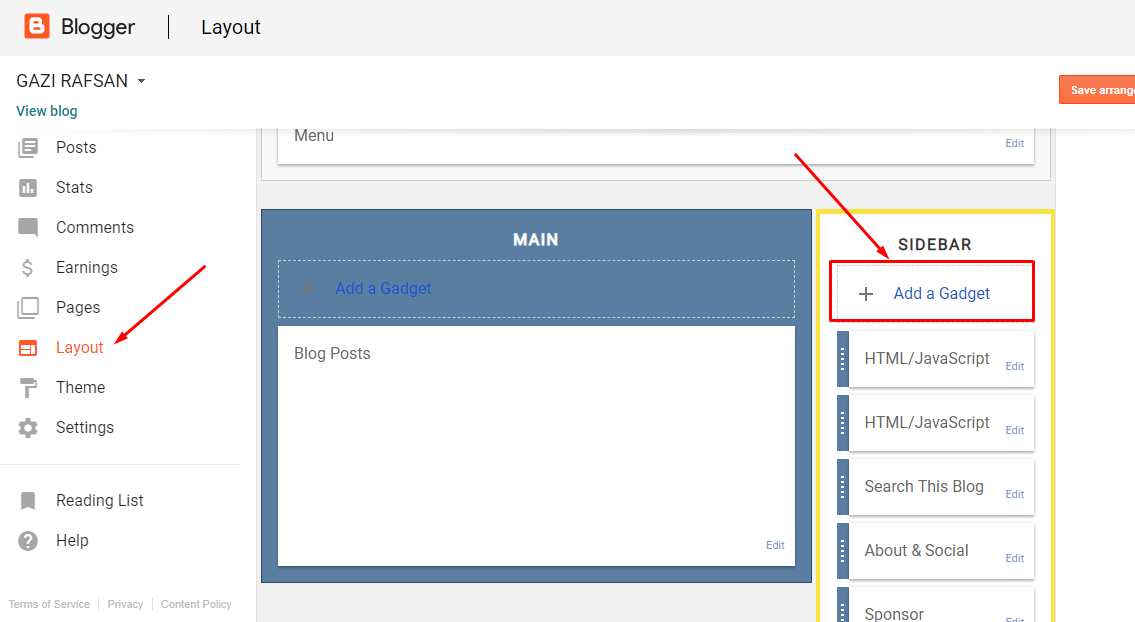Open the Posts icon in sidebar
This screenshot has width=1135, height=622.
28,148
